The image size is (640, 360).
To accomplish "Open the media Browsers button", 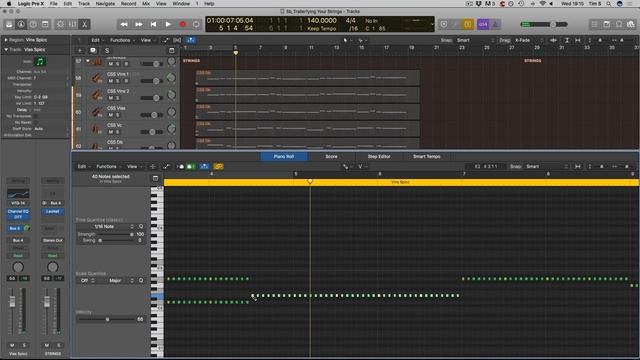I will pos(631,24).
